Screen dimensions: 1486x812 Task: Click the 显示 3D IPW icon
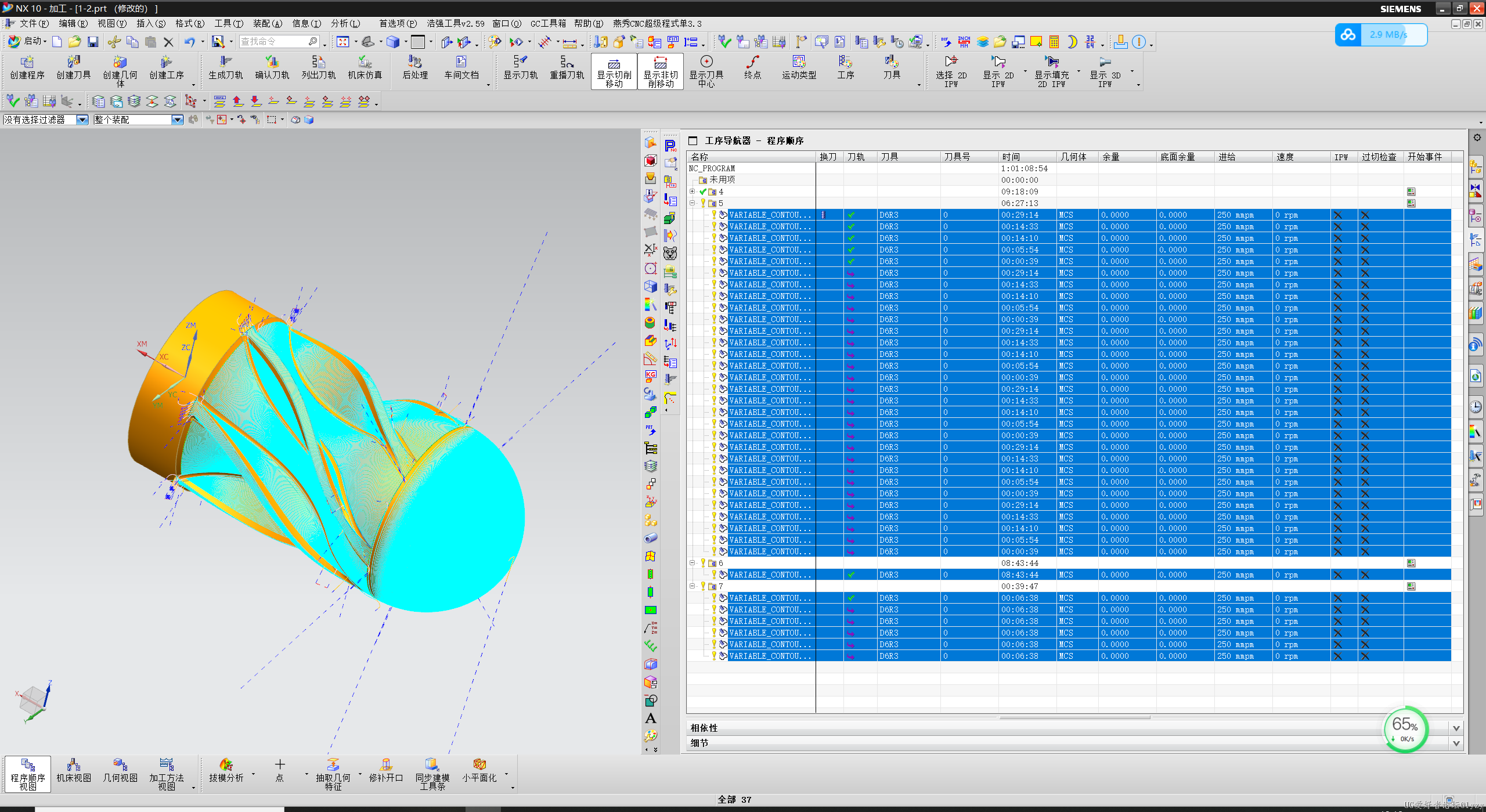(1105, 71)
